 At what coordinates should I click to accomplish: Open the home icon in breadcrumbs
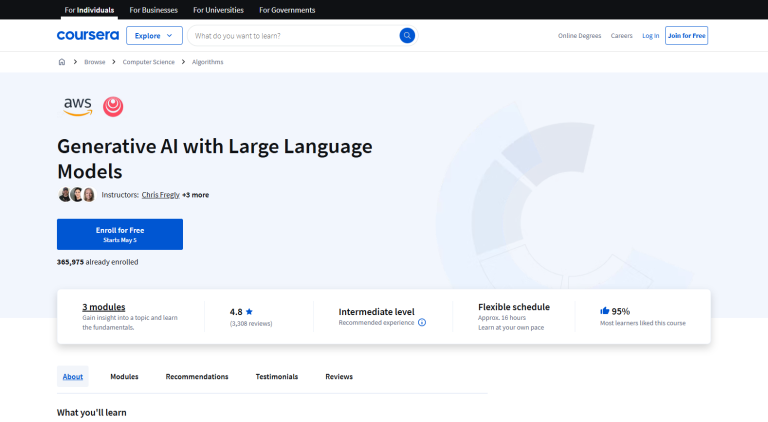pos(62,62)
